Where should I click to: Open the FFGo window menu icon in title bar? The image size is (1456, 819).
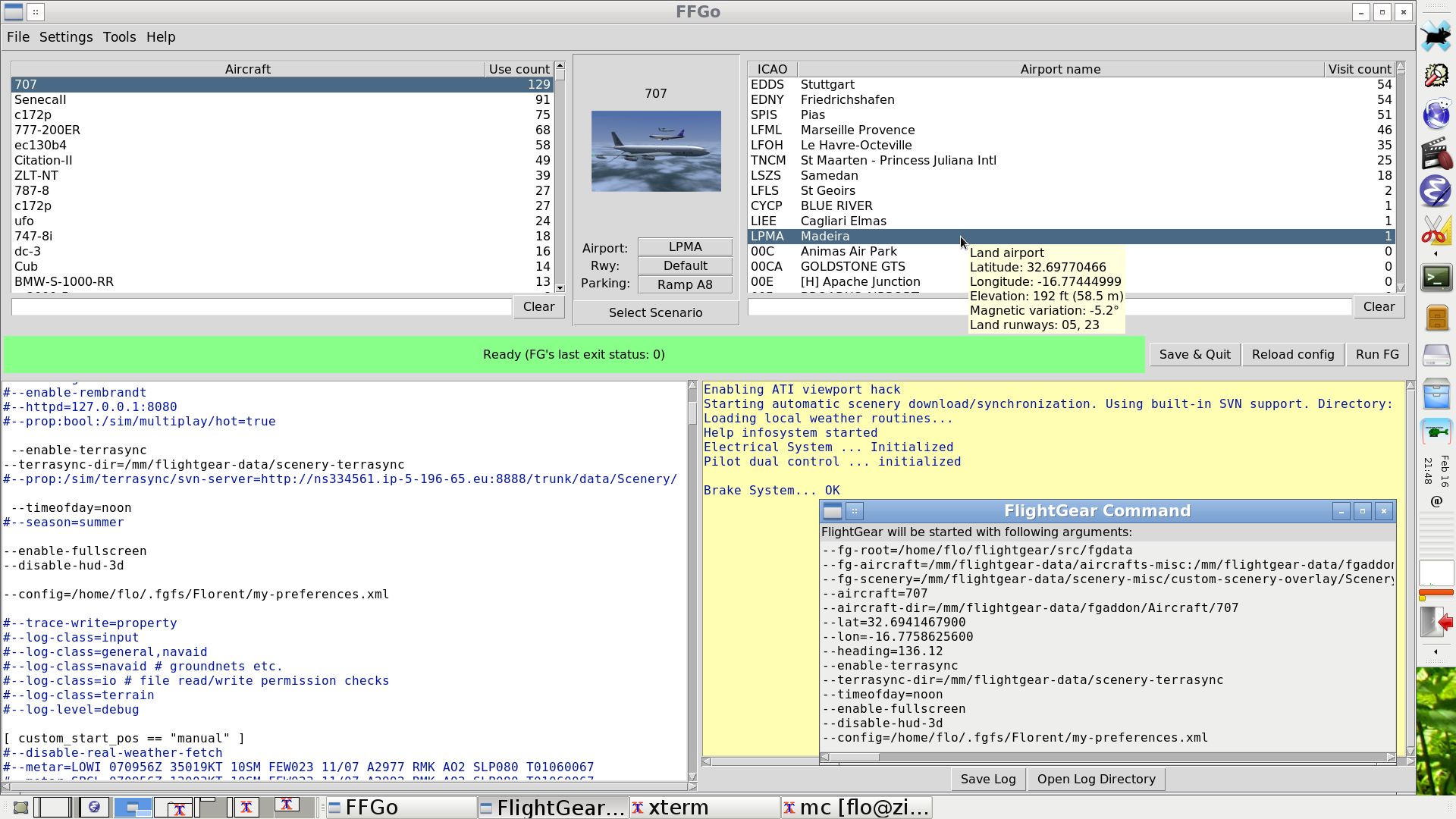14,11
